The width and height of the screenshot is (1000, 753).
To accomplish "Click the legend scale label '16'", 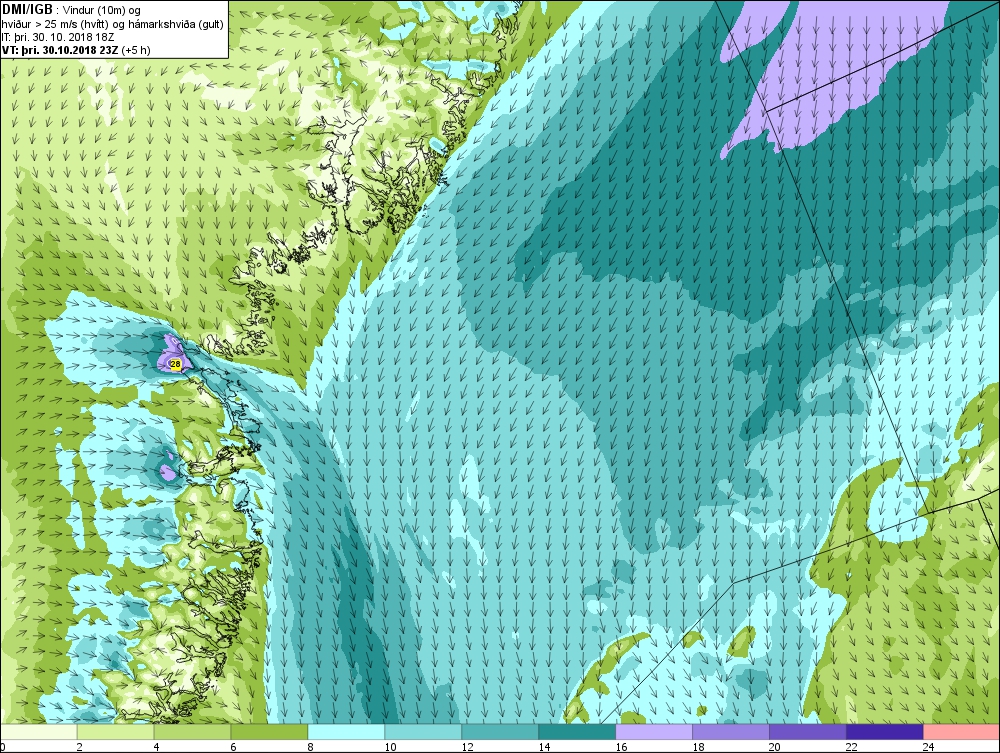I will [x=621, y=747].
